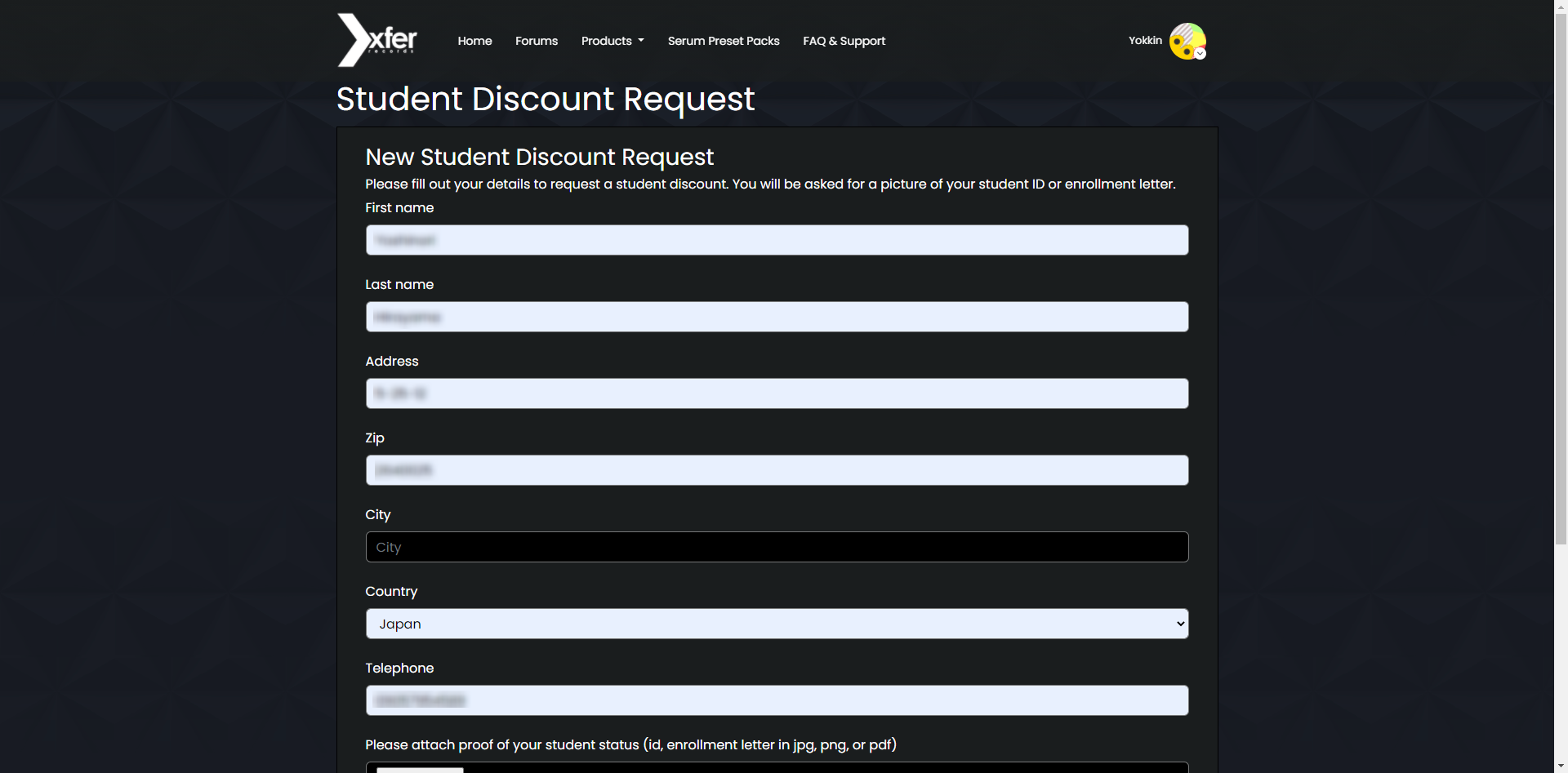Click the 'Student Discount Request' page heading
The height and width of the screenshot is (773, 1568).
coord(546,99)
